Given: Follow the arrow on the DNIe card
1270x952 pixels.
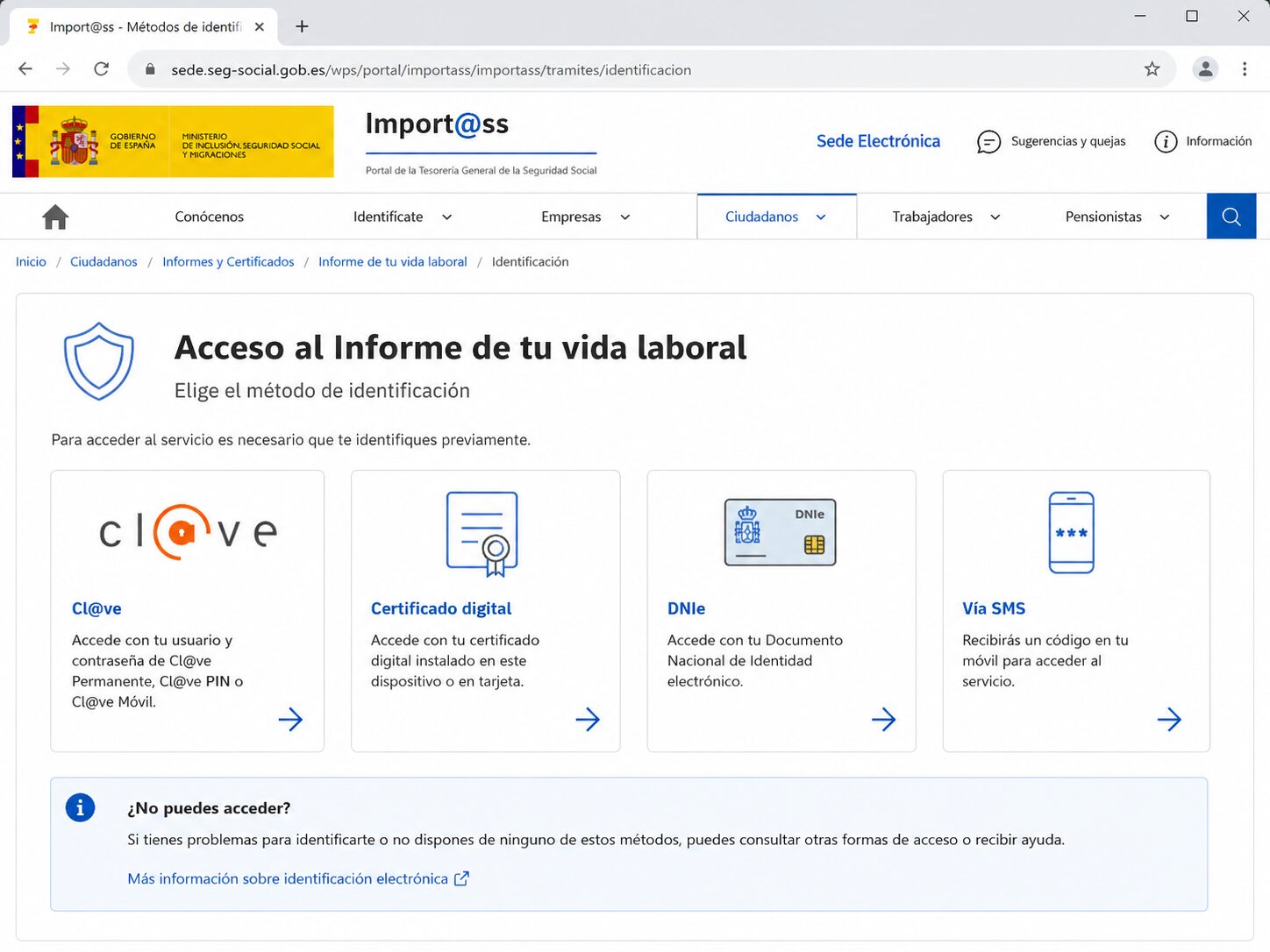Looking at the screenshot, I should coord(883,720).
